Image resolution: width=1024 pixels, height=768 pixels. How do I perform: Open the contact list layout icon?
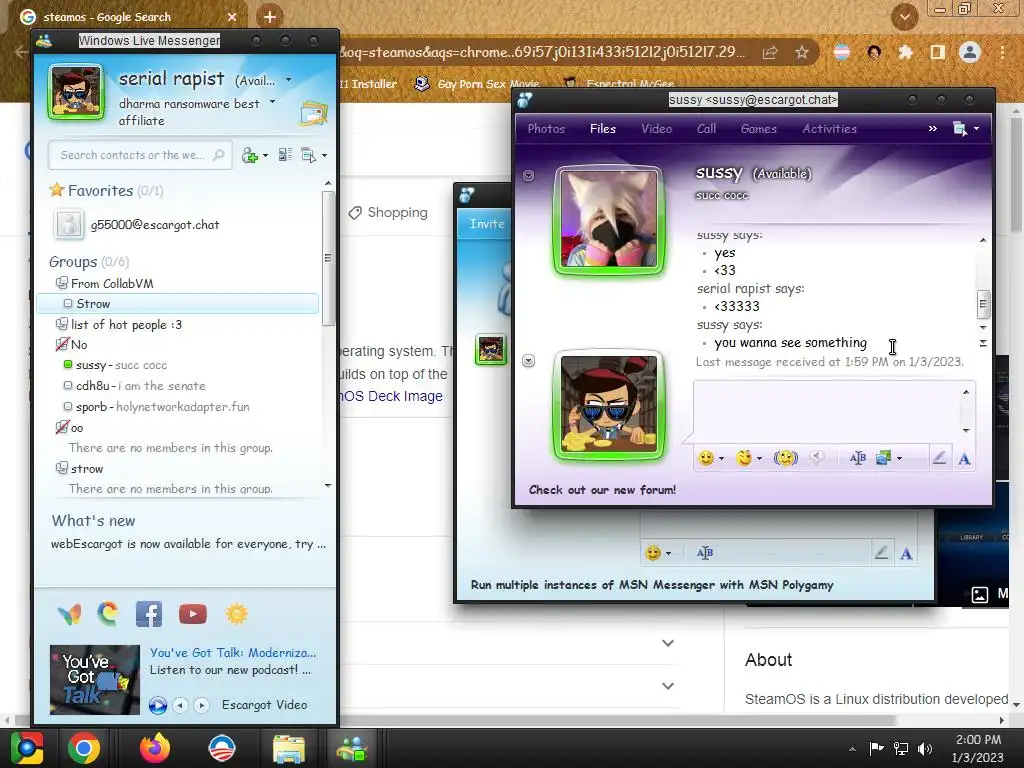click(x=285, y=155)
